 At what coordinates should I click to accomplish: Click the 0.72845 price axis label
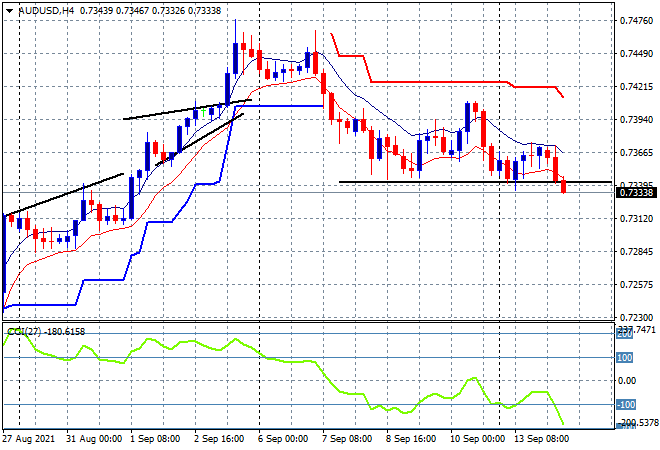coord(636,252)
